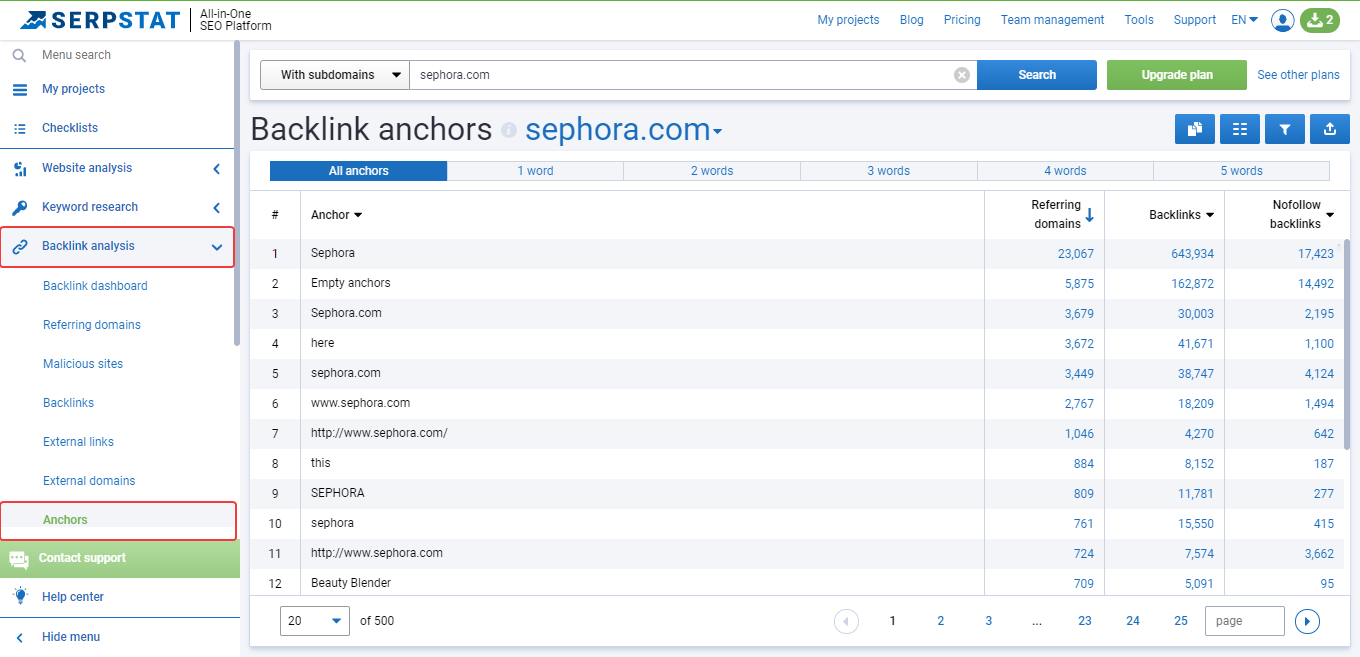Go to page 25 of results

click(x=1181, y=621)
